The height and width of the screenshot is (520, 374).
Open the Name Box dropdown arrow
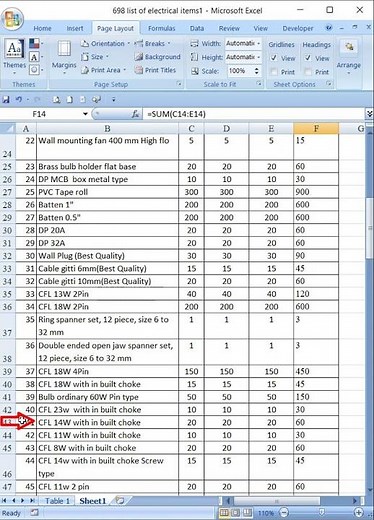pyautogui.click(x=85, y=114)
